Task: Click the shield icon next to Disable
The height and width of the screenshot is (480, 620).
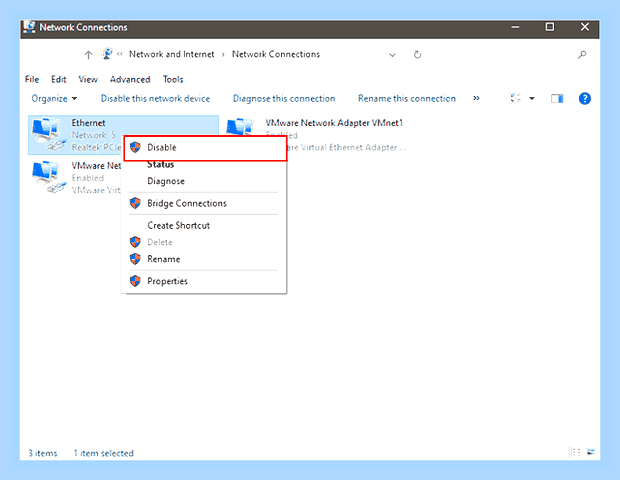Action: (135, 147)
